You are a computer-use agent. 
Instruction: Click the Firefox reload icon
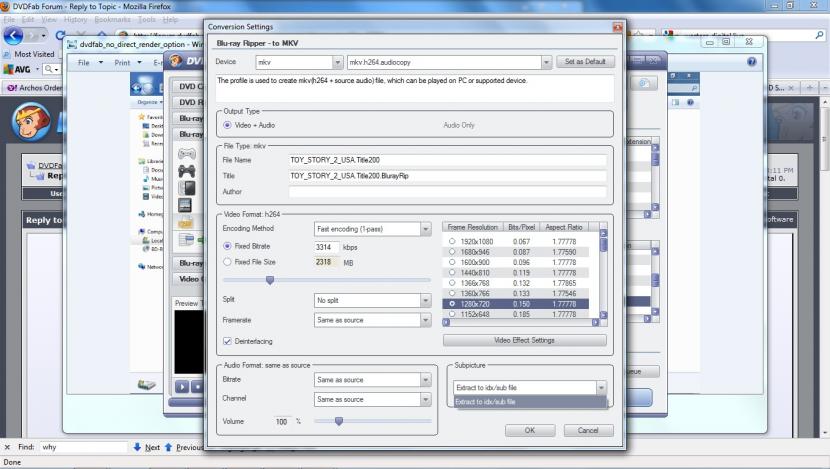pyautogui.click(x=60, y=35)
